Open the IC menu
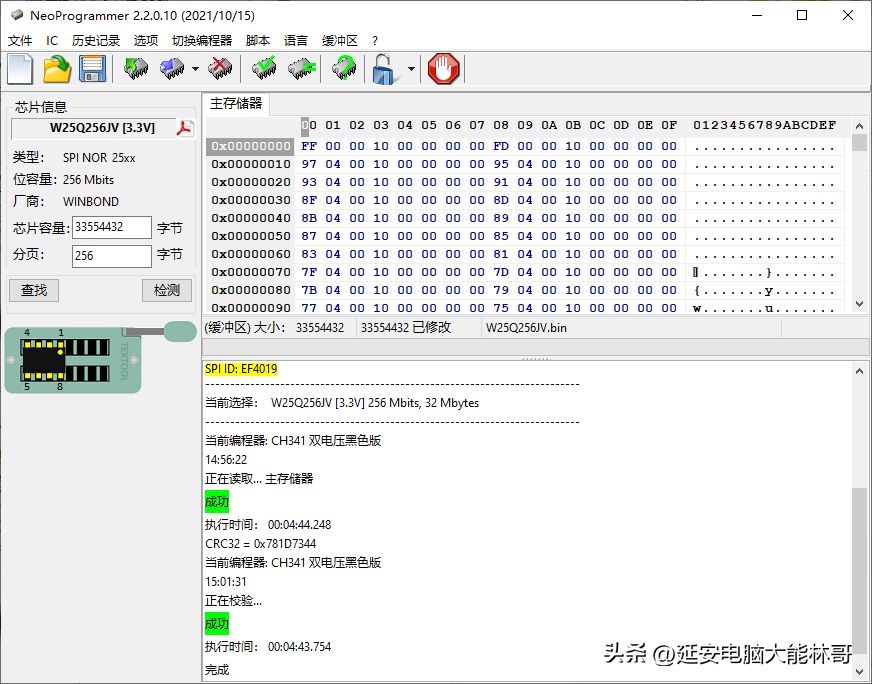 click(x=52, y=41)
